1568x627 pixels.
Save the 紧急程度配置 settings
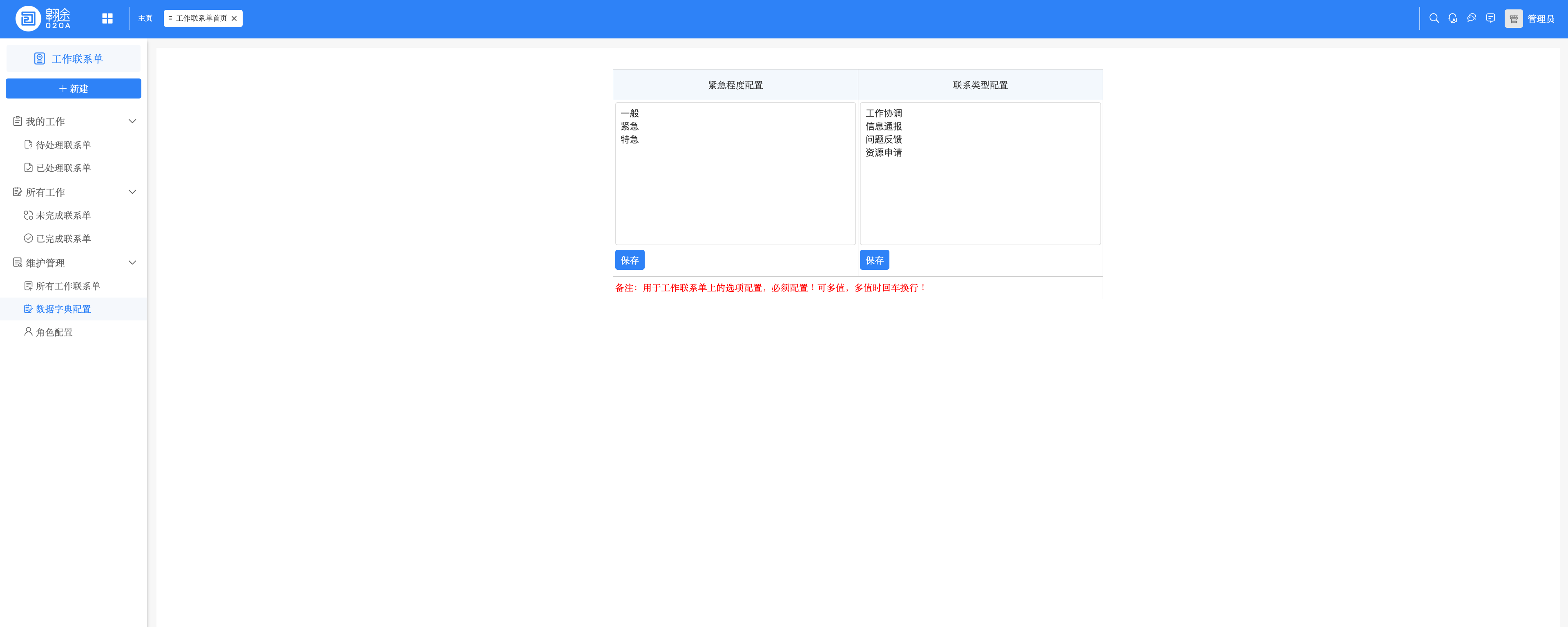click(630, 260)
